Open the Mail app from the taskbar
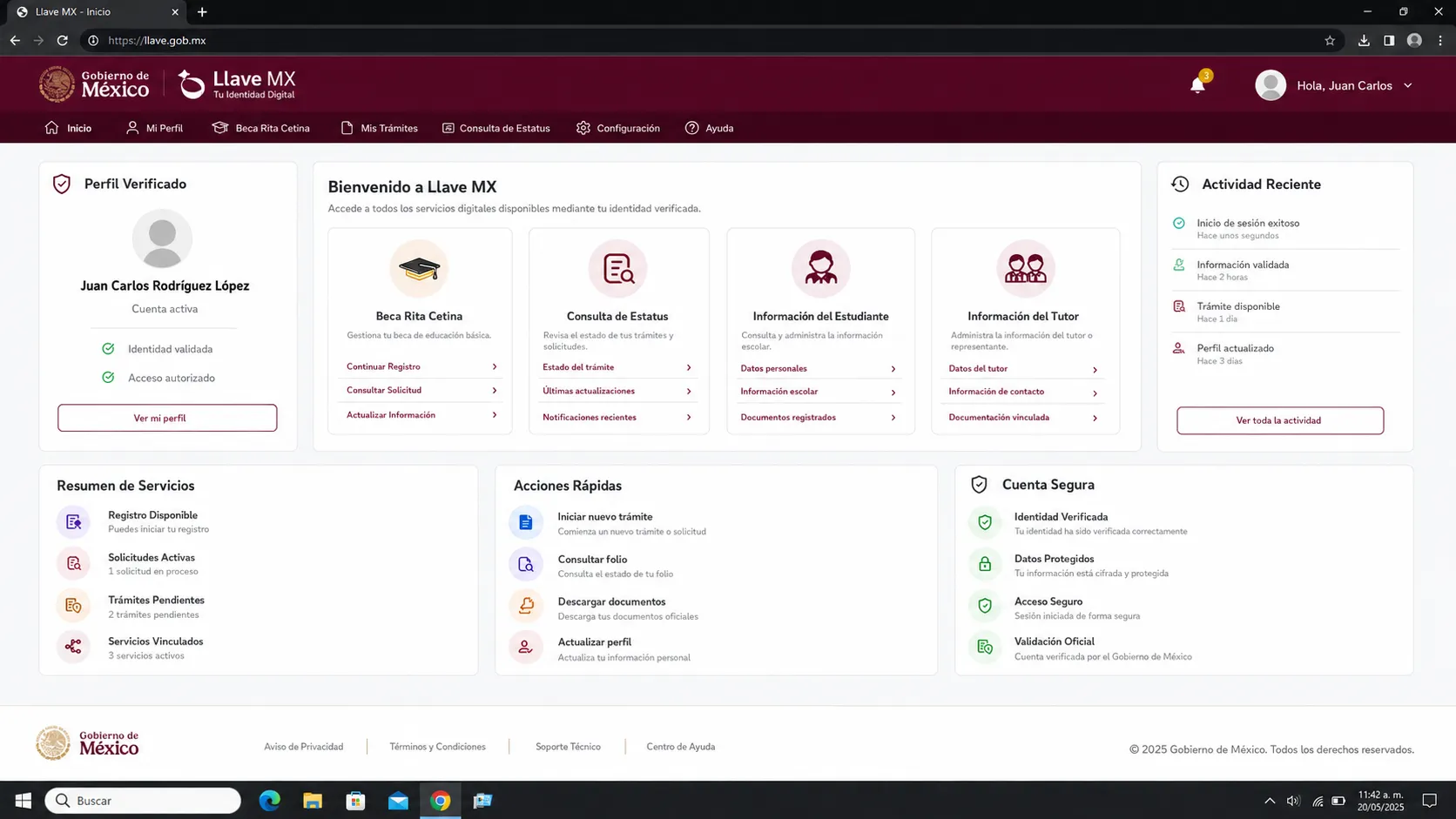Viewport: 1456px width, 819px height. tap(398, 800)
